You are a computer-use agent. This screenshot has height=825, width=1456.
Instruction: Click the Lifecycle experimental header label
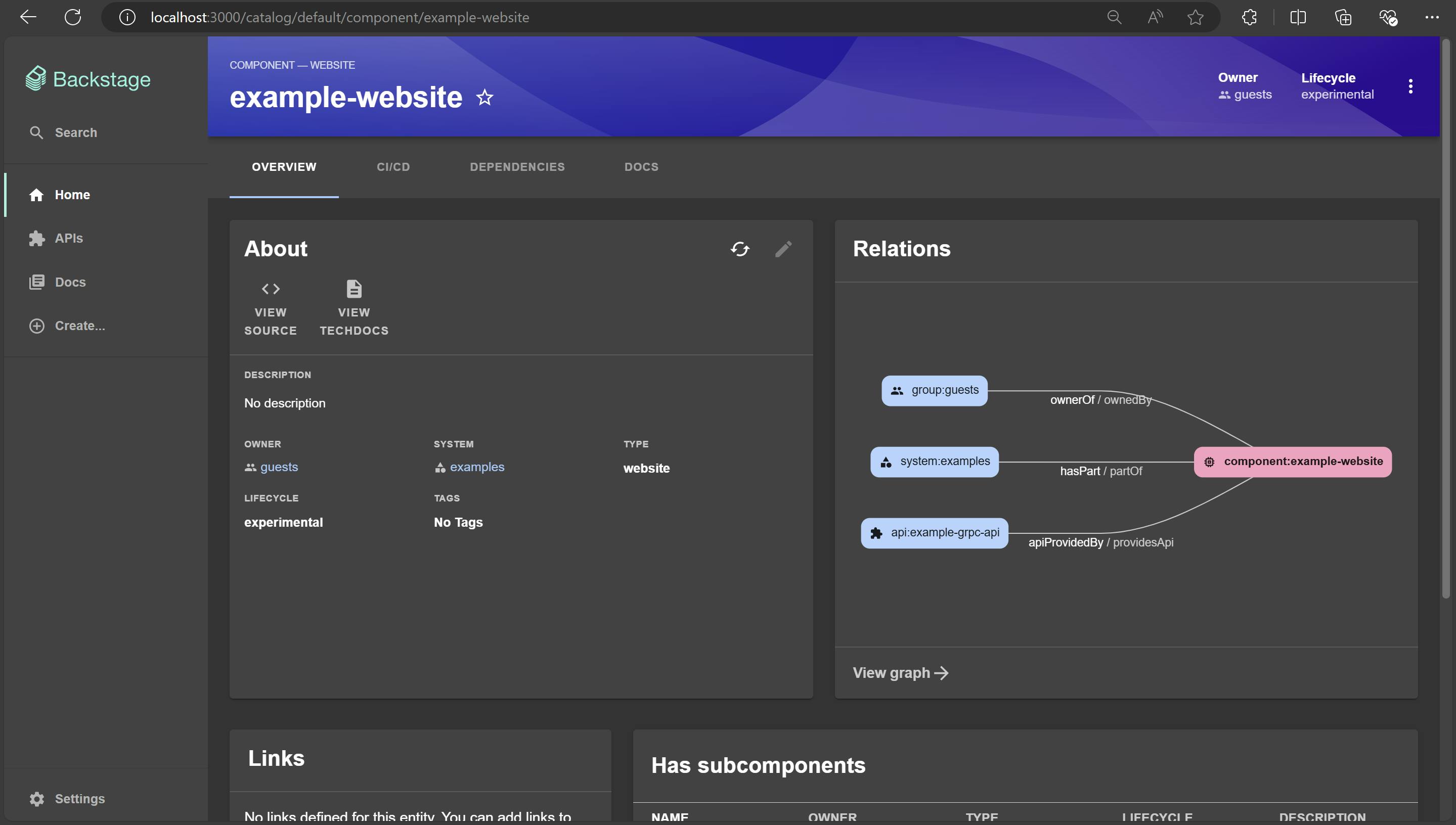pos(1337,86)
